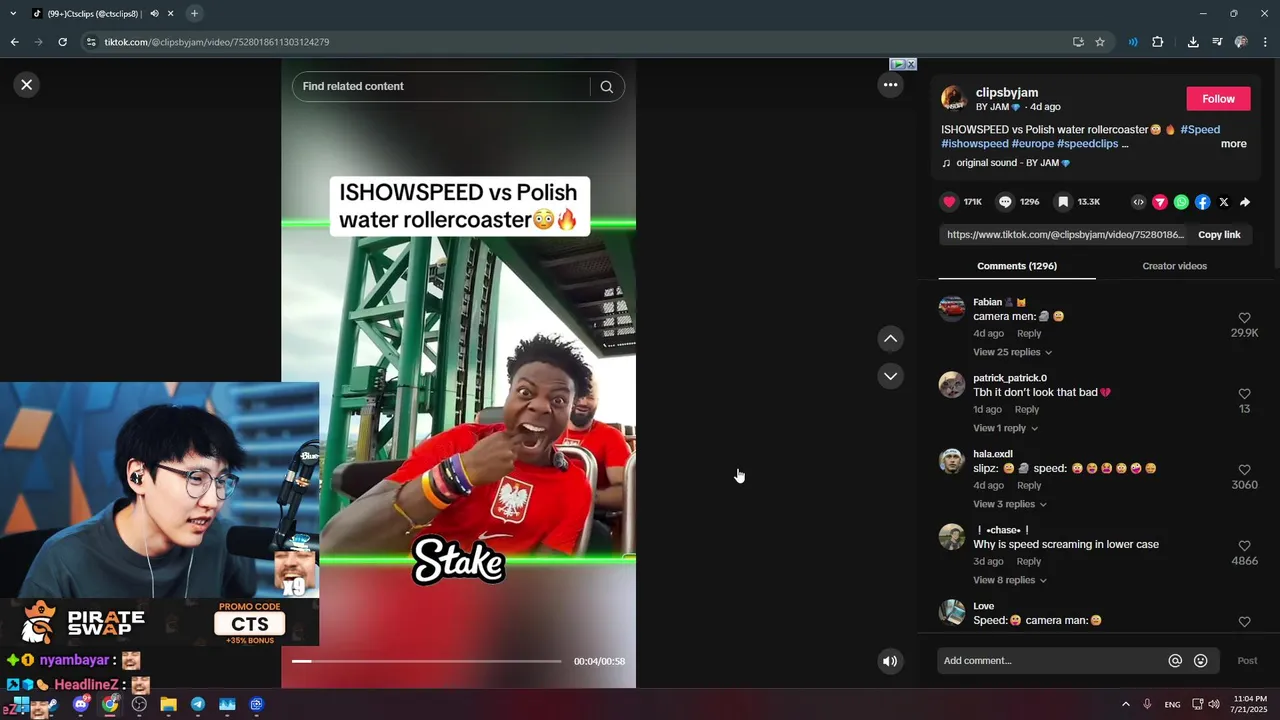This screenshot has width=1280, height=720.
Task: Save video with the bookmark icon
Action: click(1063, 202)
